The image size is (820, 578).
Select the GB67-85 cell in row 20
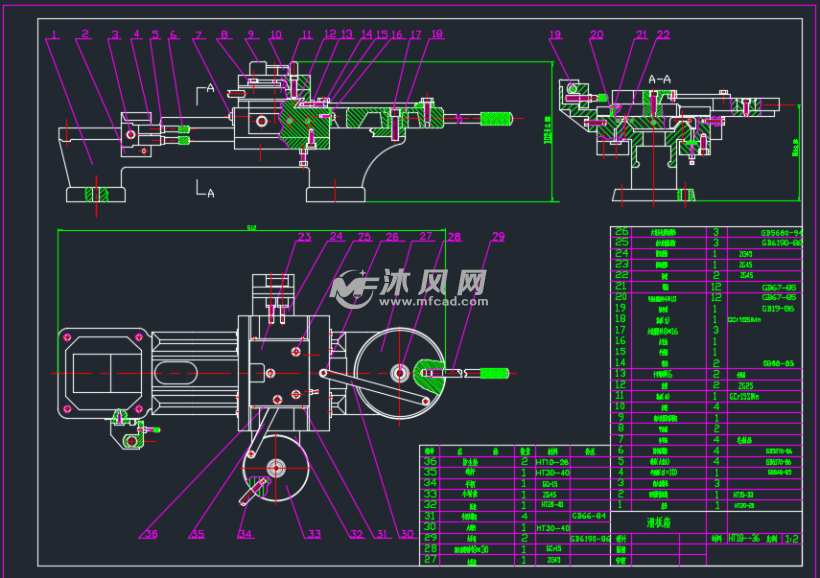pos(779,297)
